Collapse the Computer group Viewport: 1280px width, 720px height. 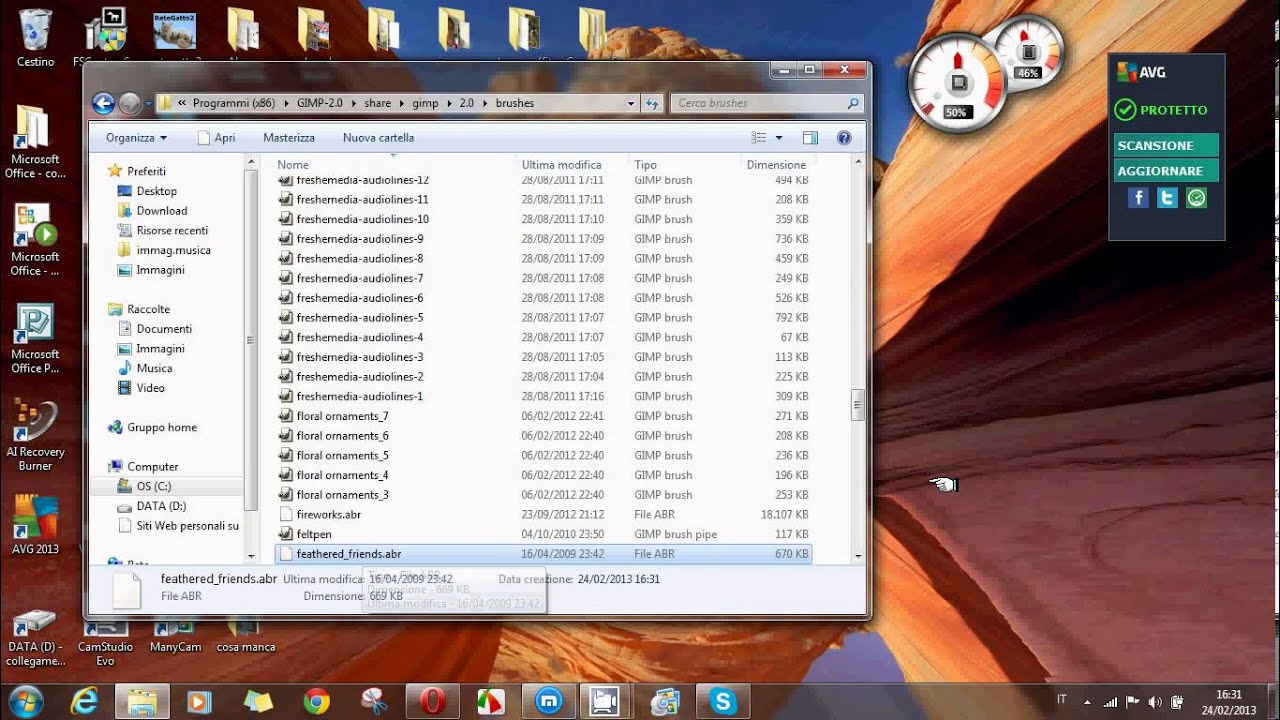(x=98, y=466)
